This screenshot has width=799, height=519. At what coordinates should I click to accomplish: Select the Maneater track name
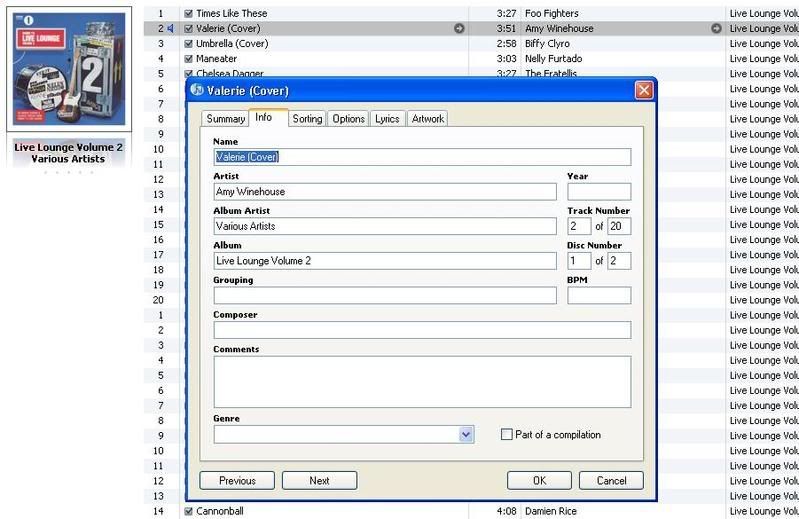pyautogui.click(x=216, y=59)
